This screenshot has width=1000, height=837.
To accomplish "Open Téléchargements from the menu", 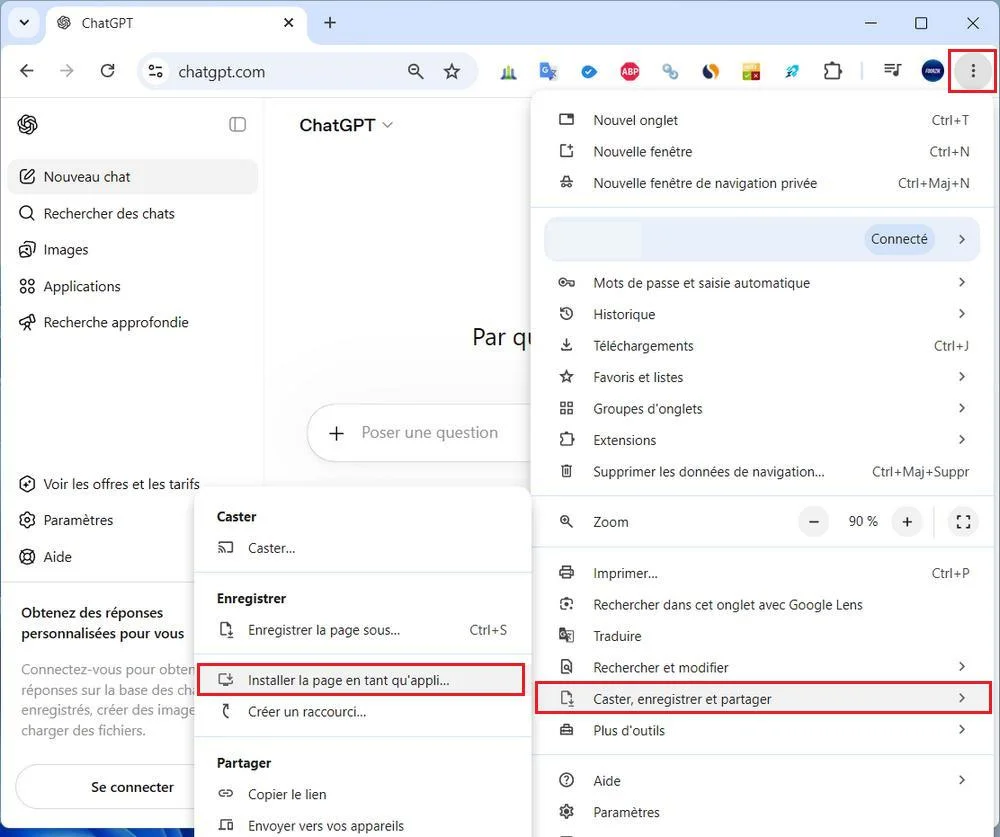I will (x=764, y=346).
